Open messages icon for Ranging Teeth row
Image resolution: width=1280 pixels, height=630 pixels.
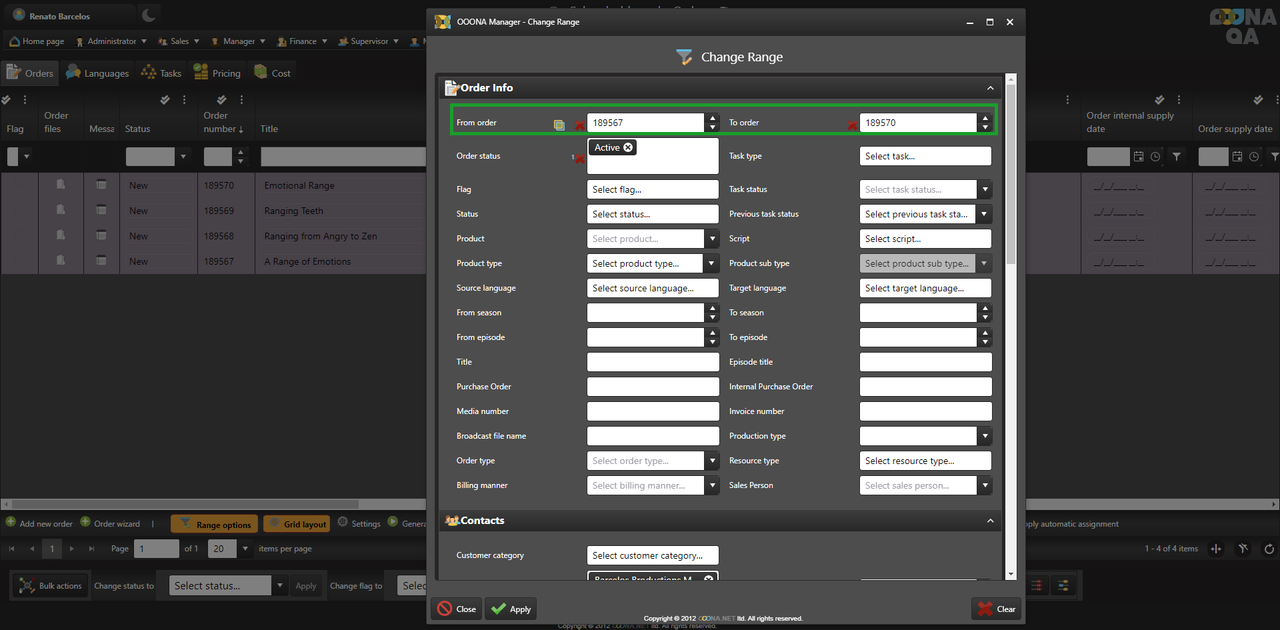pyautogui.click(x=101, y=211)
